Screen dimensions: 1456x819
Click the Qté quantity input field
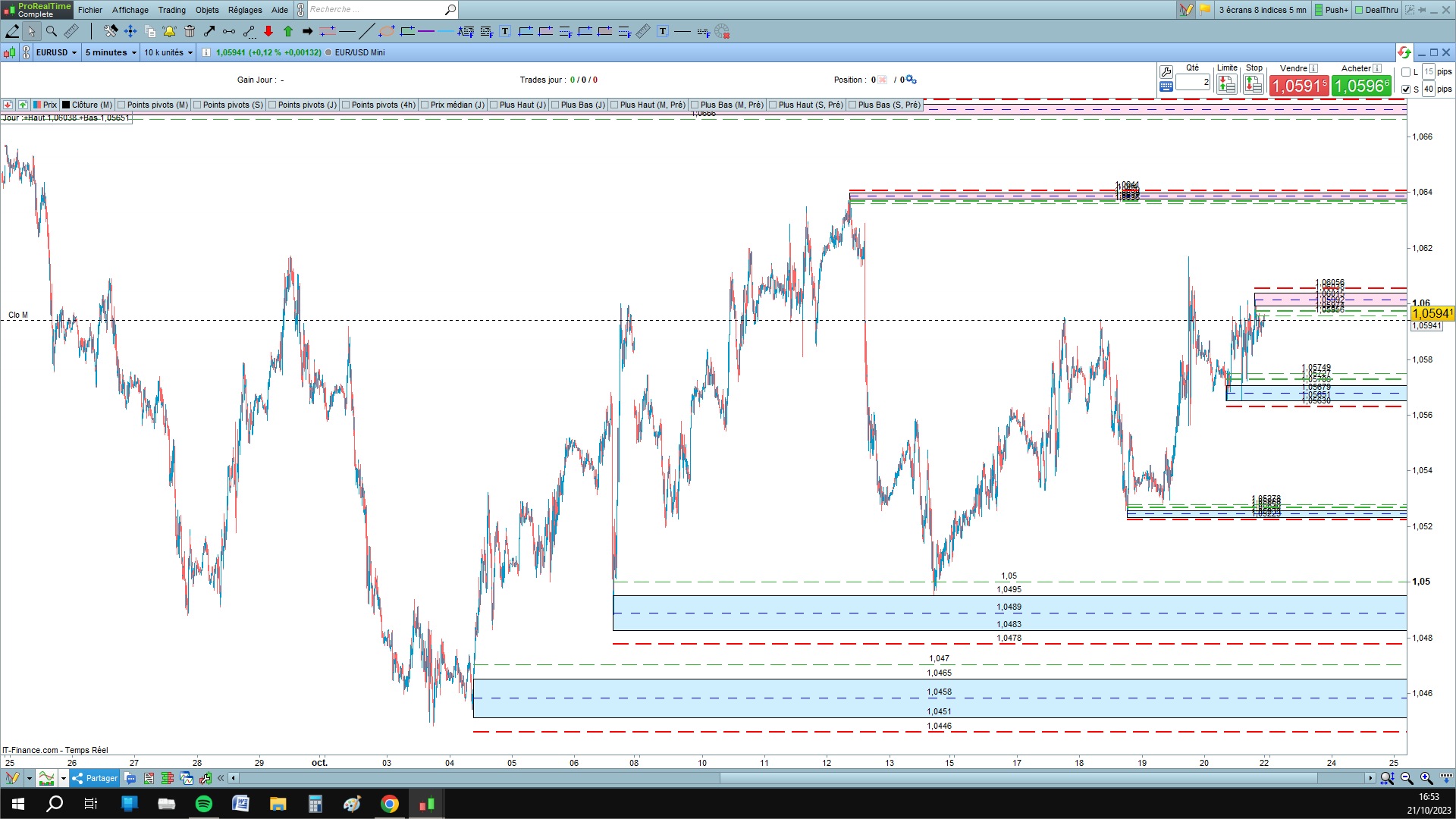click(1193, 82)
